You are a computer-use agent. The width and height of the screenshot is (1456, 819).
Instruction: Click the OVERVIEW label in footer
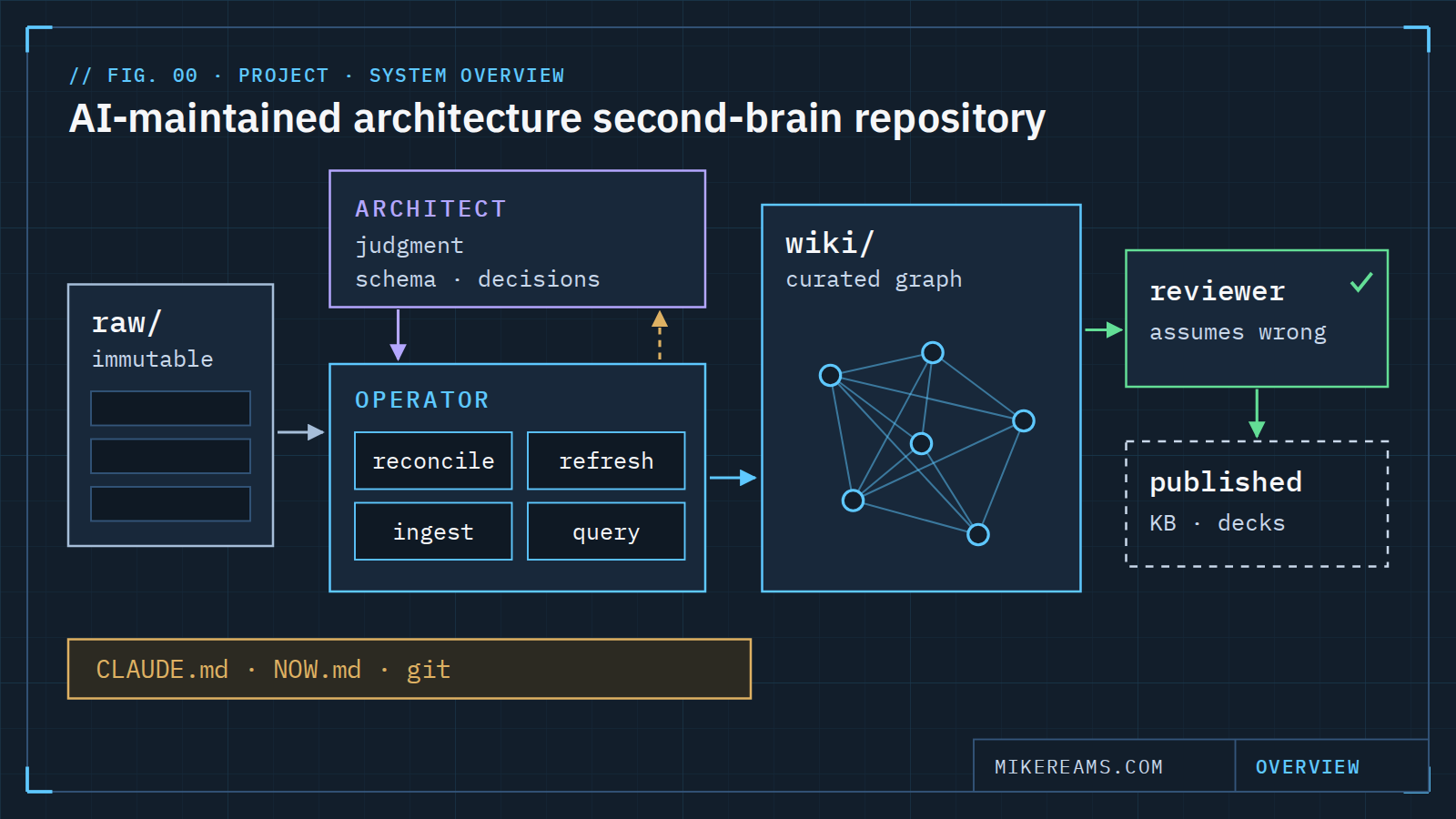point(1308,767)
